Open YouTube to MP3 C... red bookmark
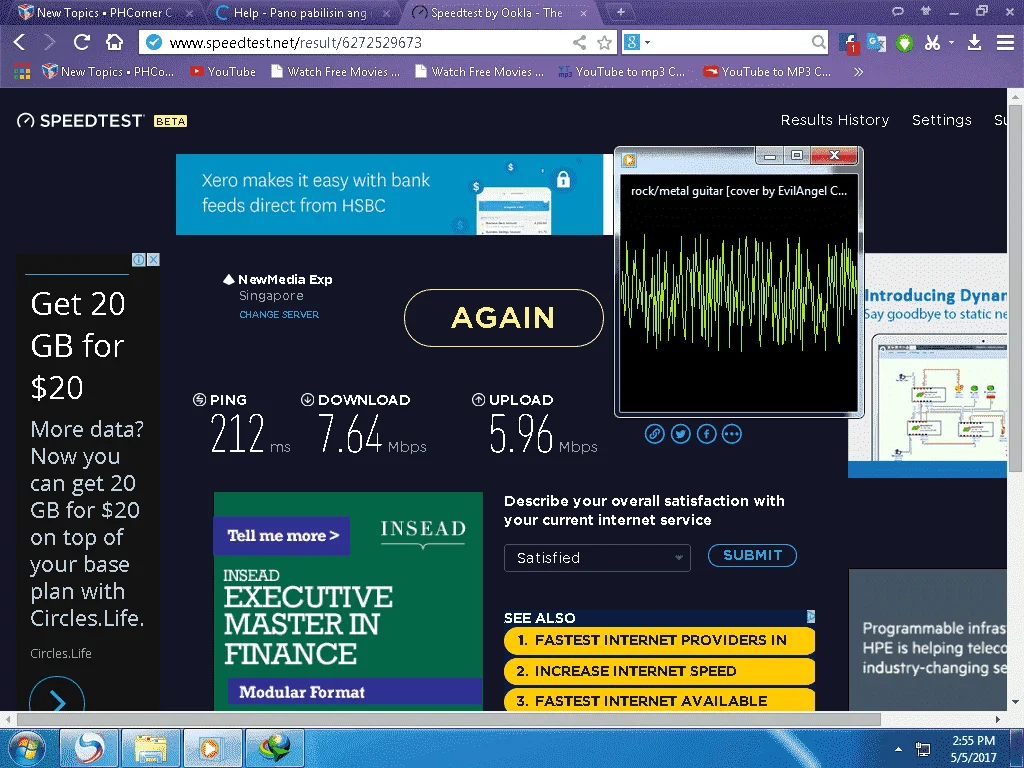Viewport: 1024px width, 768px height. [x=767, y=72]
